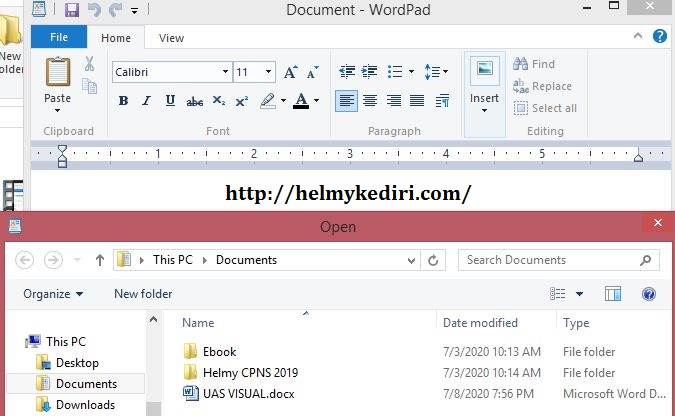Click the Copy icon in Clipboard group
The image size is (675, 416).
[x=90, y=86]
